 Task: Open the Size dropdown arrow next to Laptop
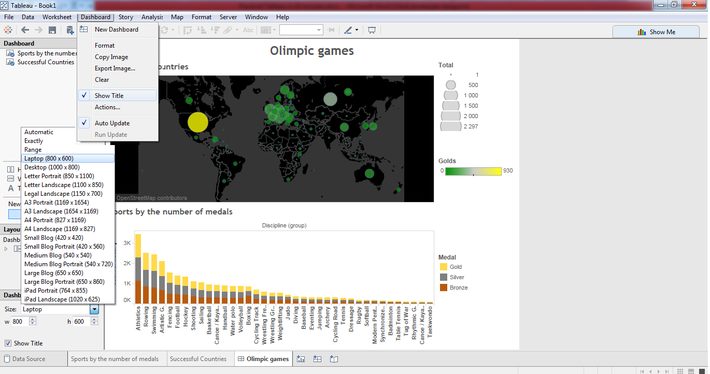(94, 309)
